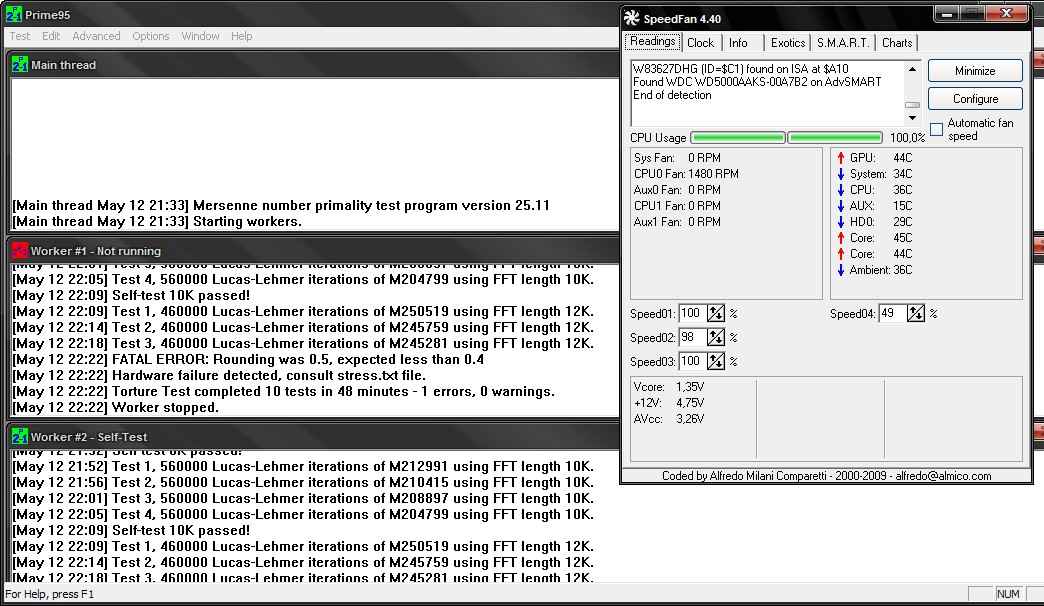Click the 'Found WDC WD5000AAKS-00A7B2' log line
Image resolution: width=1044 pixels, height=606 pixels.
coord(757,82)
